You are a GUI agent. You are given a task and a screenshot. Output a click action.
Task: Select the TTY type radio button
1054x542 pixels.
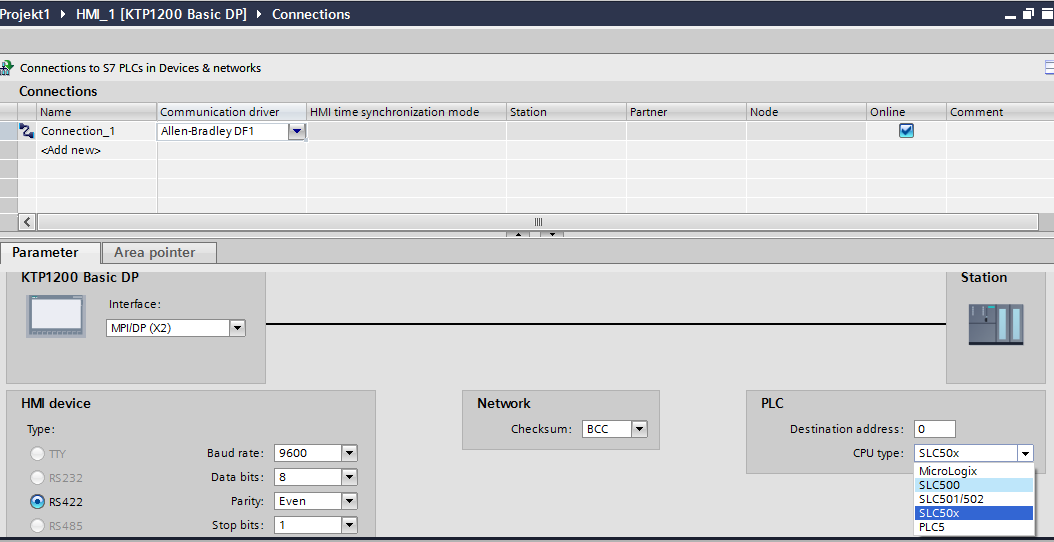tap(38, 453)
